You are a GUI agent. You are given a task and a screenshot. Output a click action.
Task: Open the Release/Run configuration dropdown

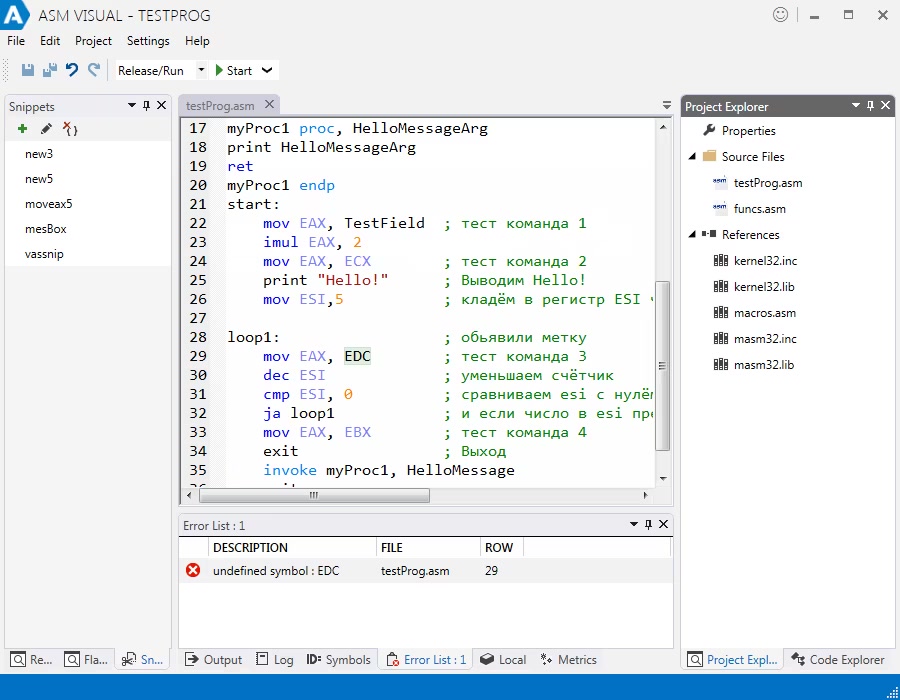200,70
